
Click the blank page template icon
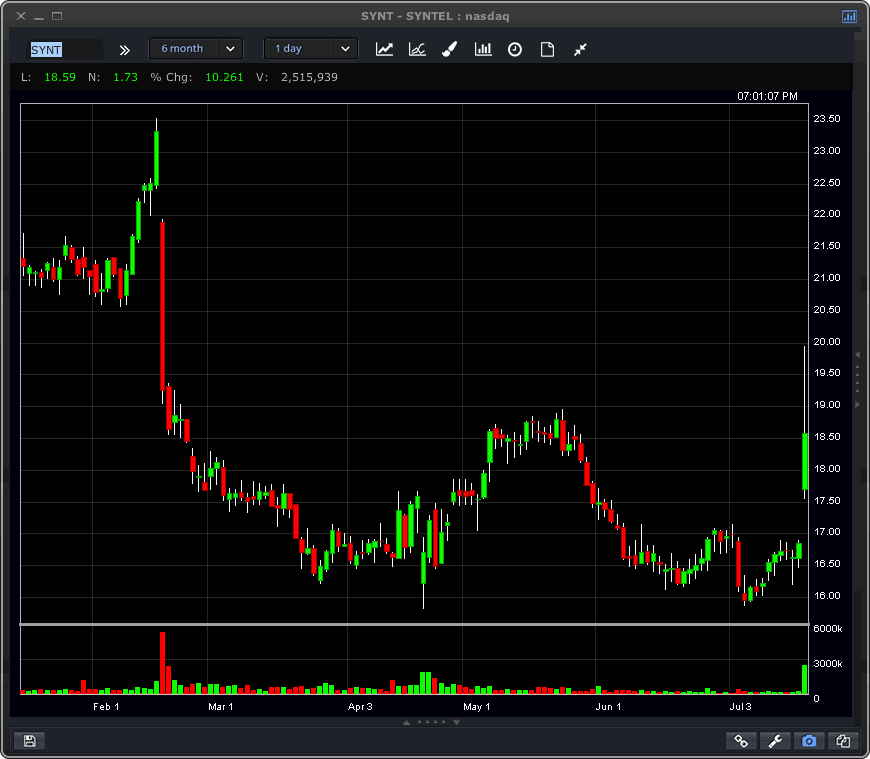[547, 49]
